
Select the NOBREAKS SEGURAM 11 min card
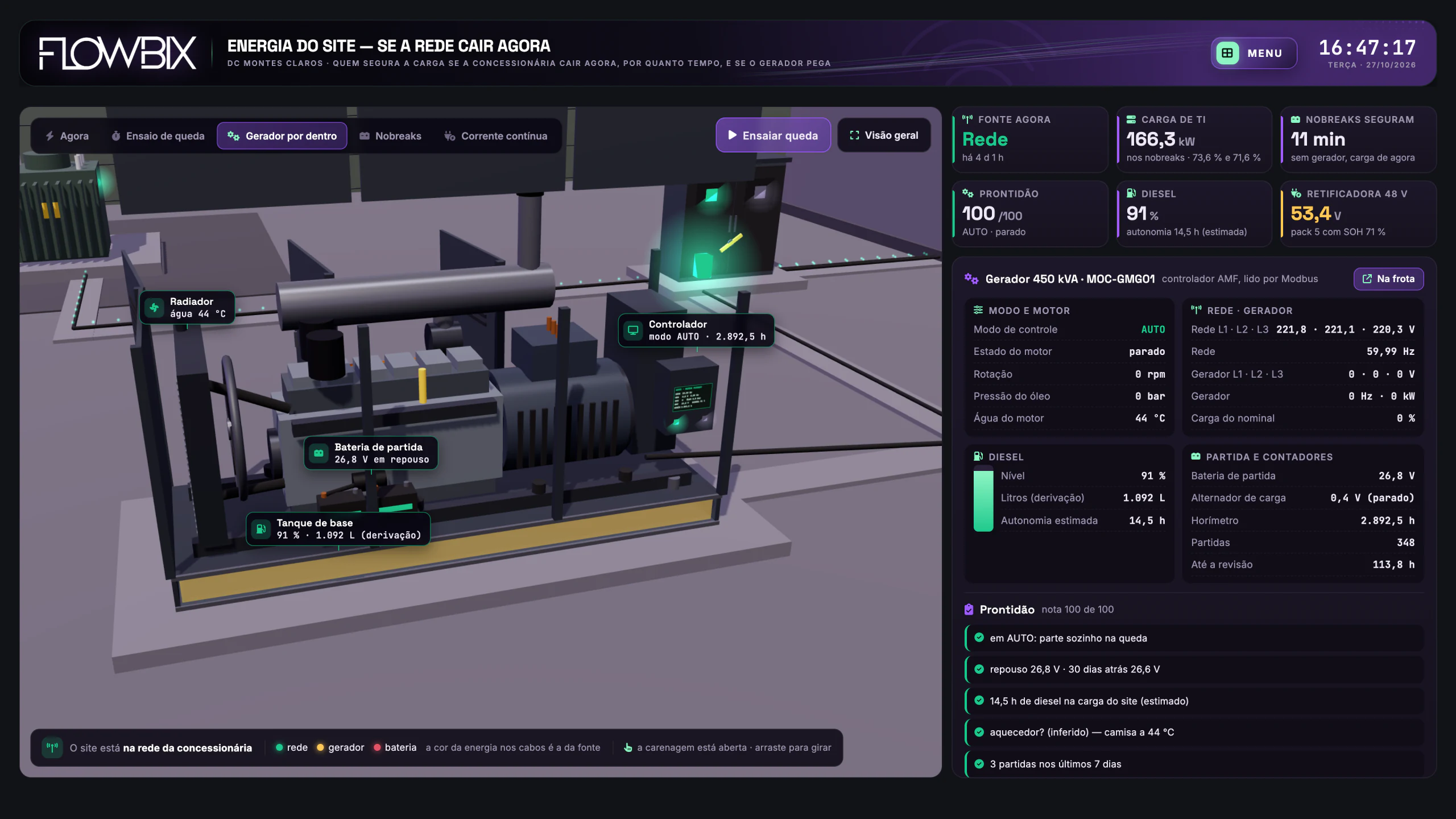(x=1358, y=139)
